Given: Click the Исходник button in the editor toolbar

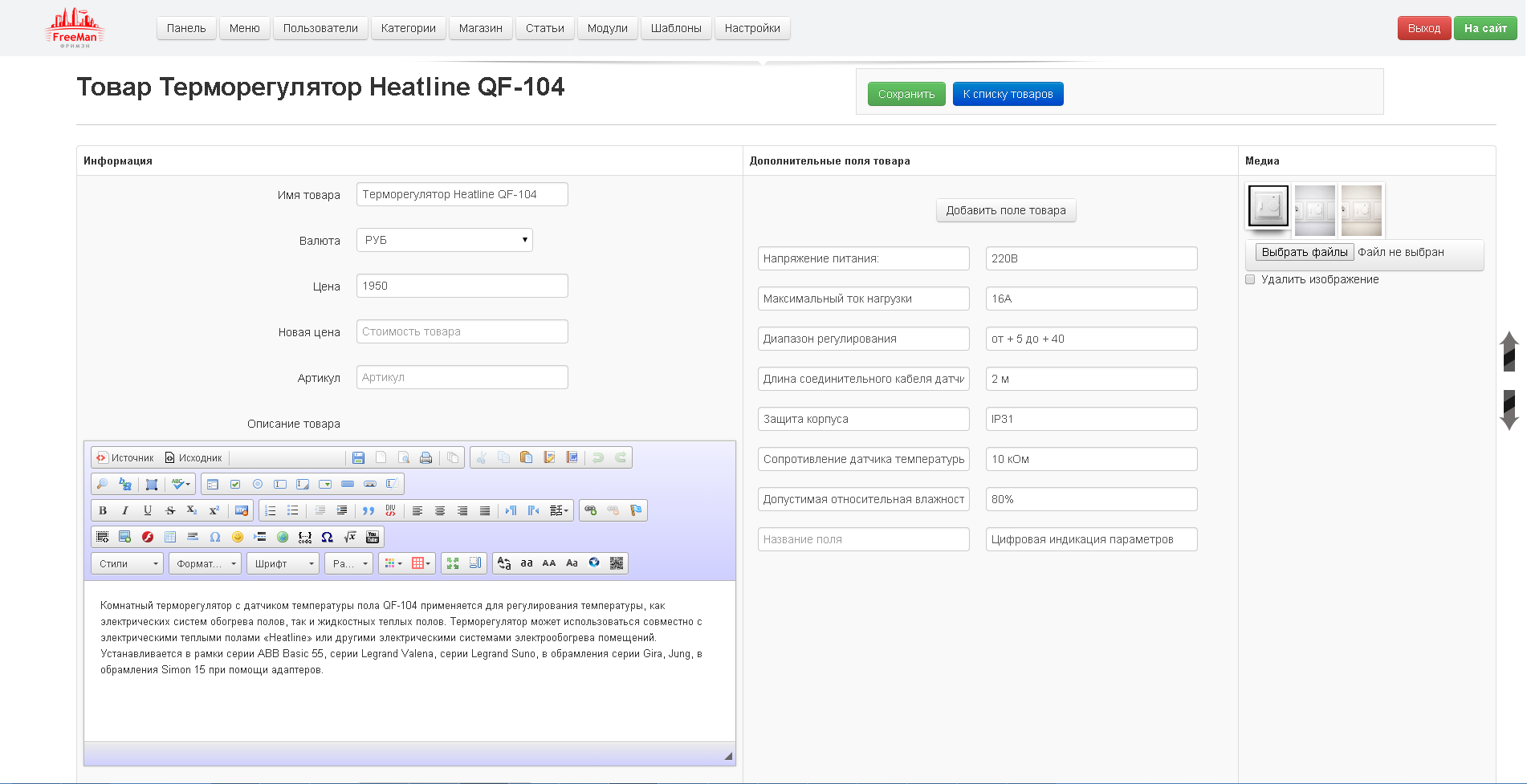Looking at the screenshot, I should (193, 457).
